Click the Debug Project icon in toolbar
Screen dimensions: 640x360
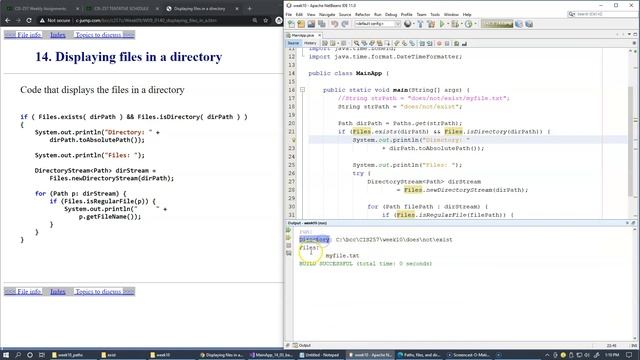point(454,24)
